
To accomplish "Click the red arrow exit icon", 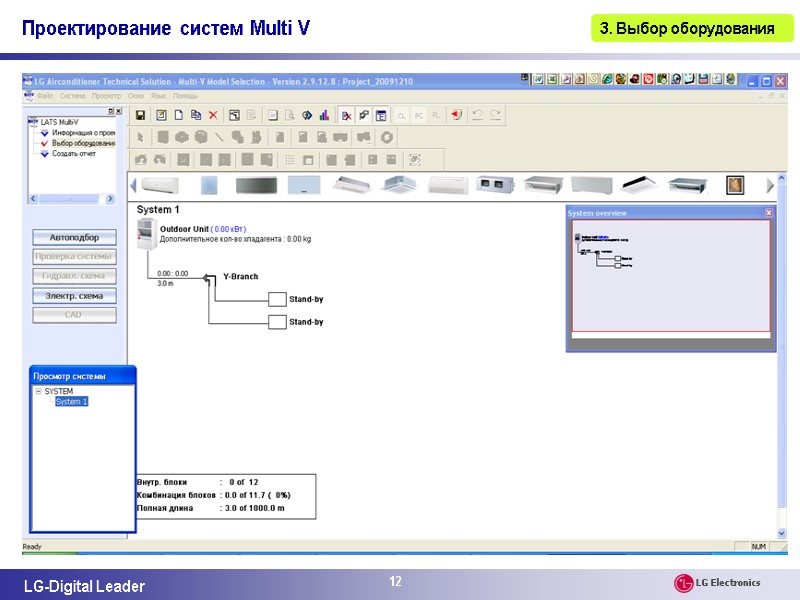I will pos(456,115).
